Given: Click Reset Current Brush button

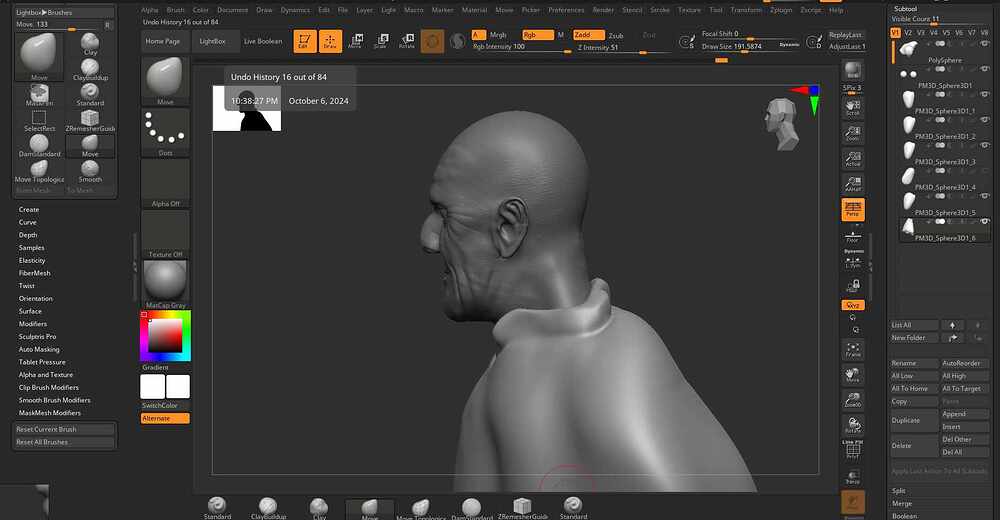Looking at the screenshot, I should 64,429.
